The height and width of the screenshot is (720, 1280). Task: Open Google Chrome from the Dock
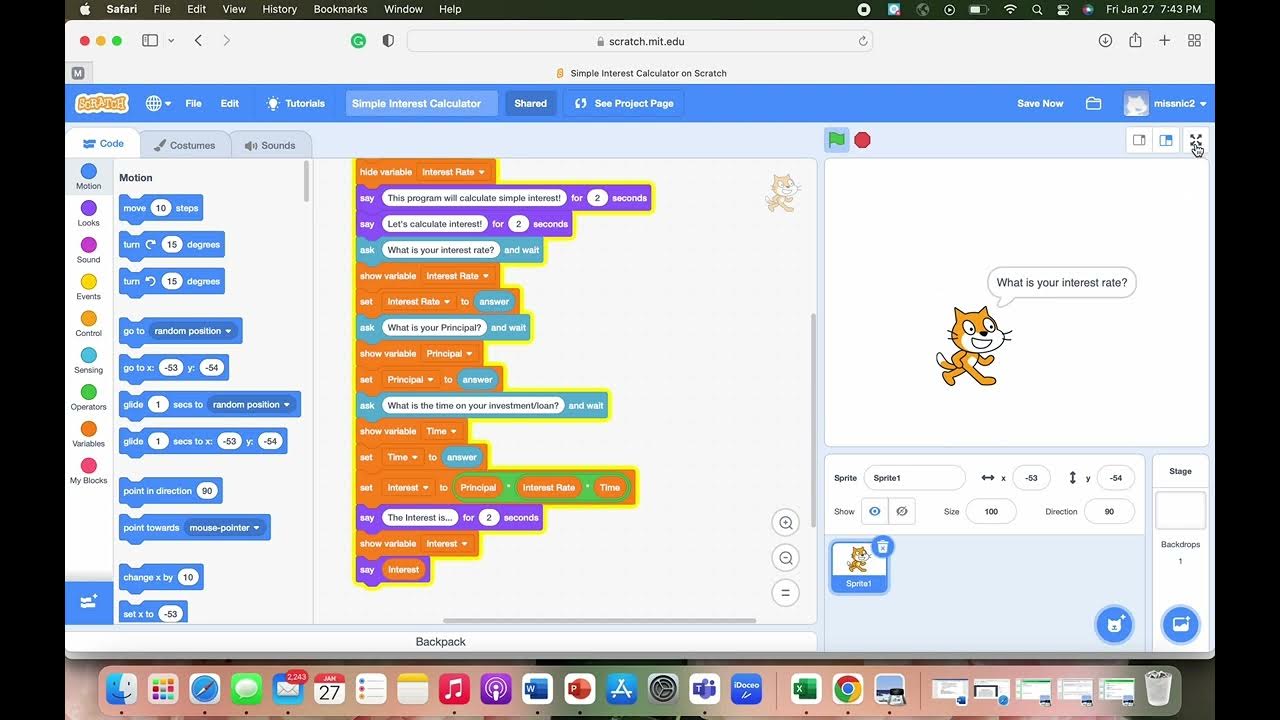coord(847,688)
